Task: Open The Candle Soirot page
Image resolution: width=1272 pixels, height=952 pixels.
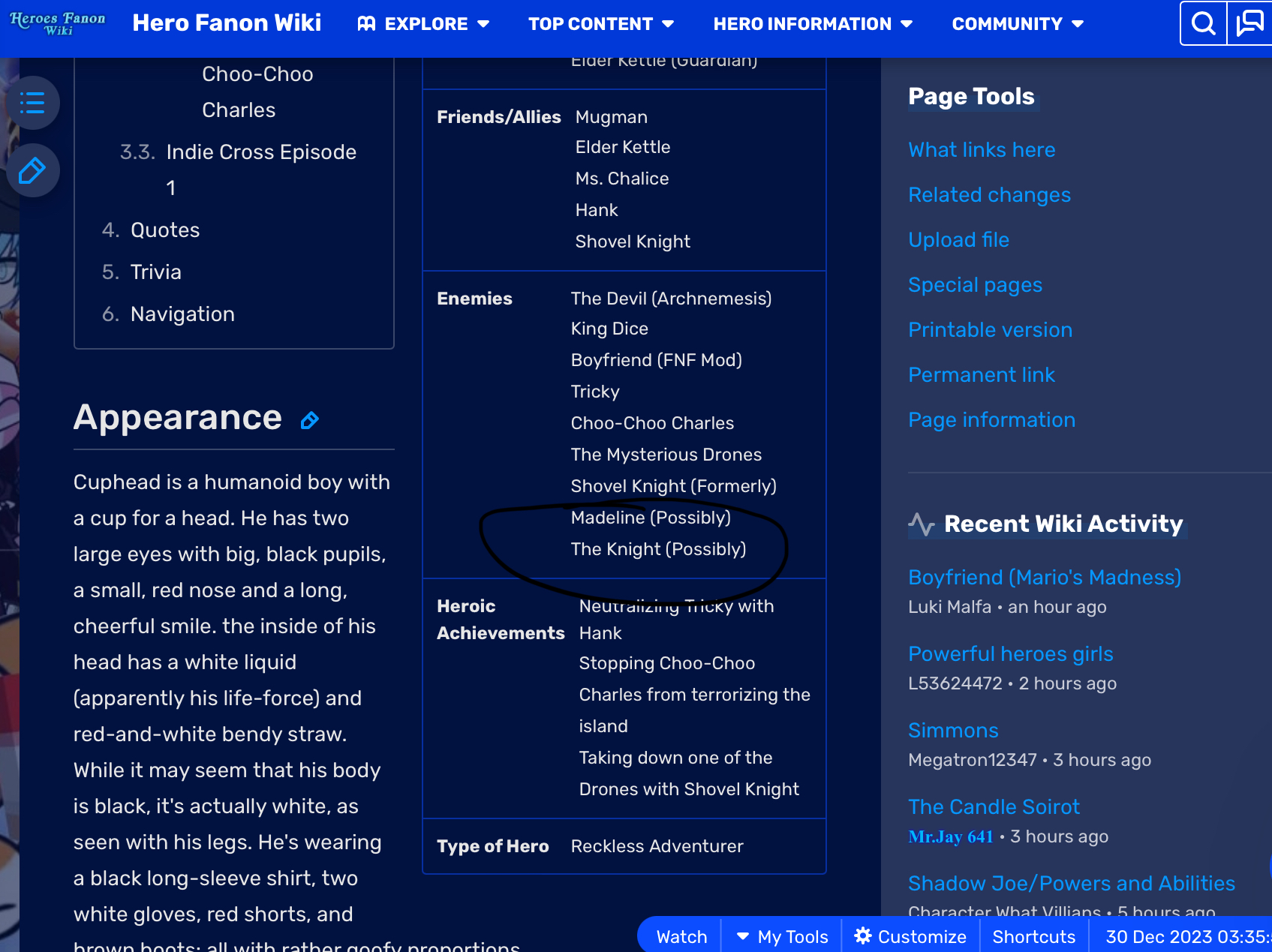Action: (x=994, y=806)
